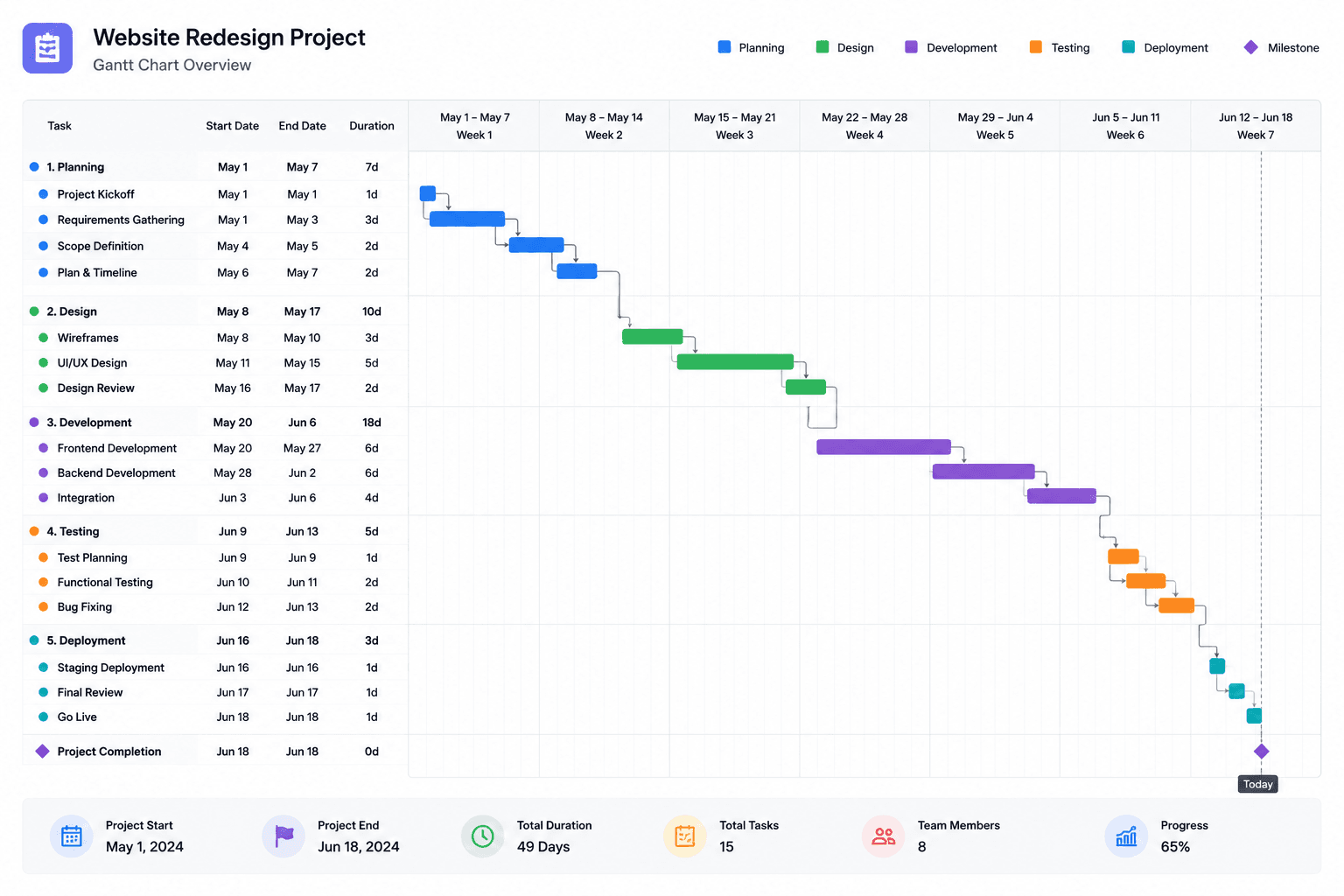Click the Milestone diamond in the legend
This screenshot has height=896, width=1344.
[x=1250, y=47]
